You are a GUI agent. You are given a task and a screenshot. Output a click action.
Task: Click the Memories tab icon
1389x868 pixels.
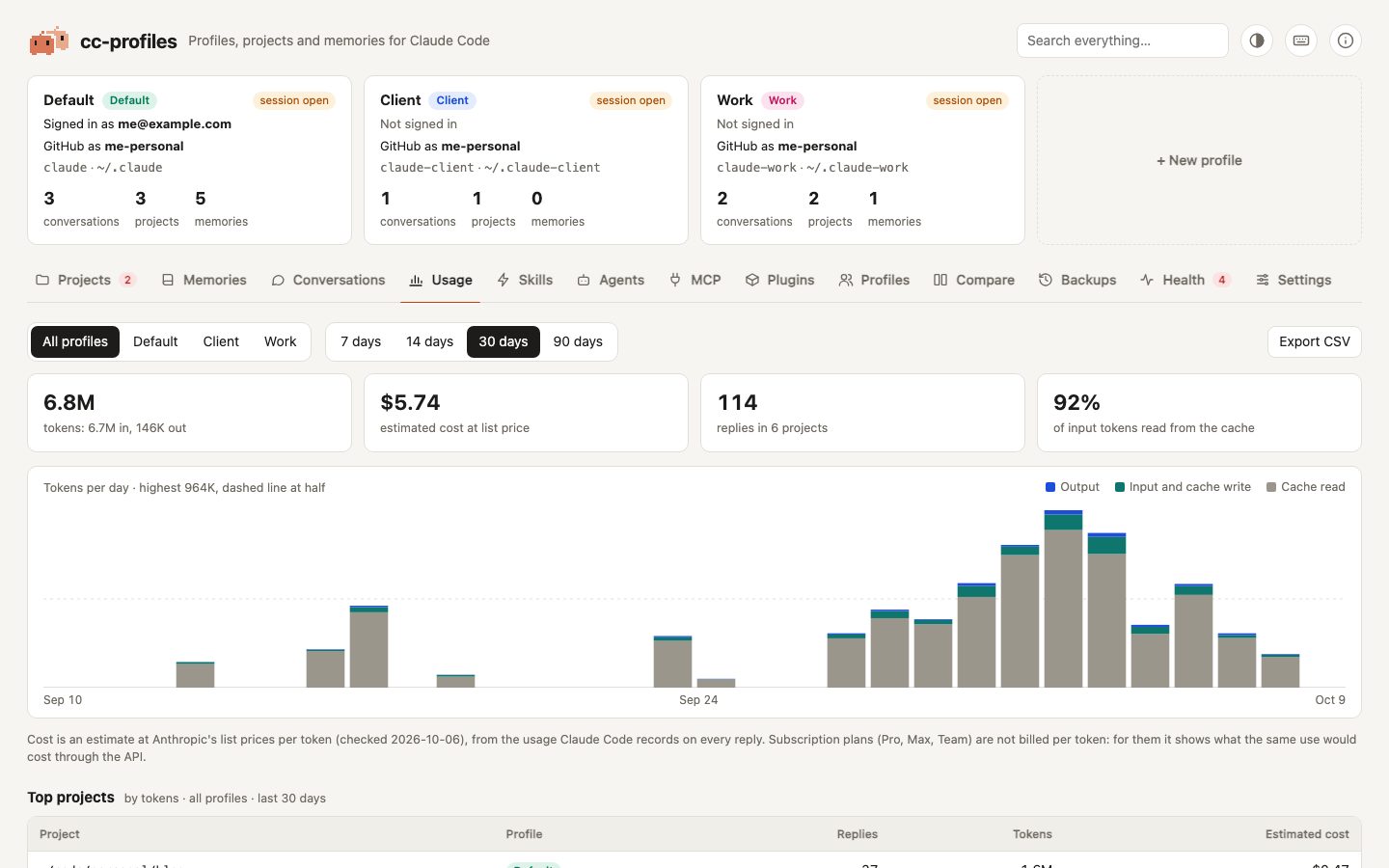(168, 280)
